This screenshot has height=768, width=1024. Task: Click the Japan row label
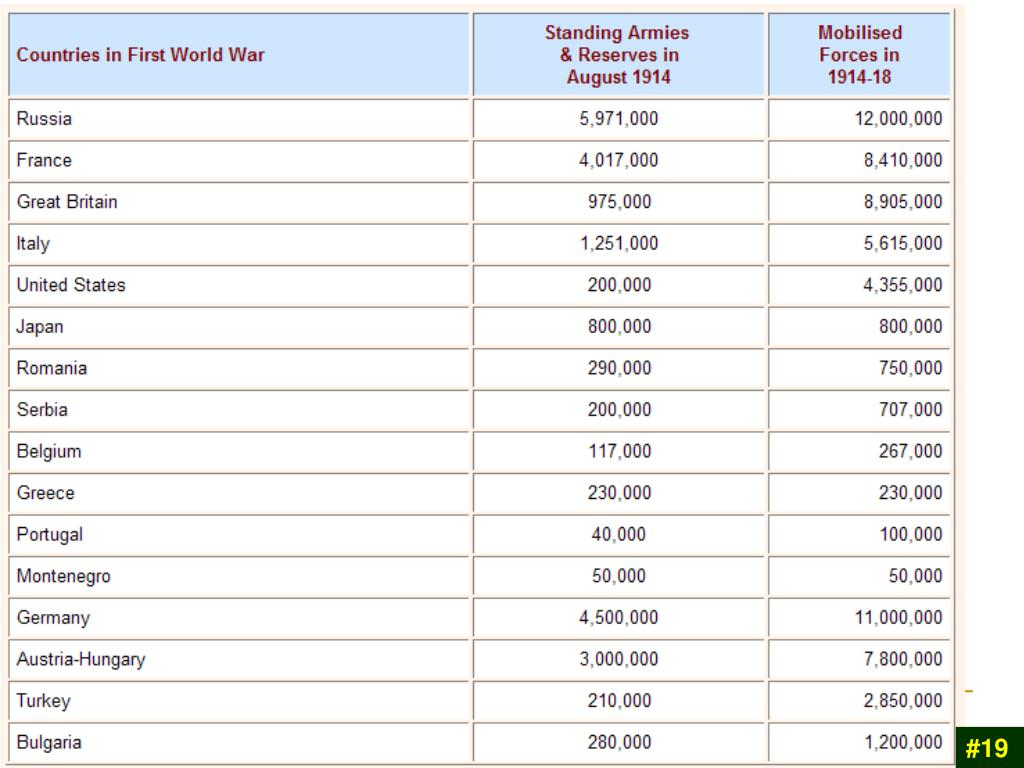point(39,327)
